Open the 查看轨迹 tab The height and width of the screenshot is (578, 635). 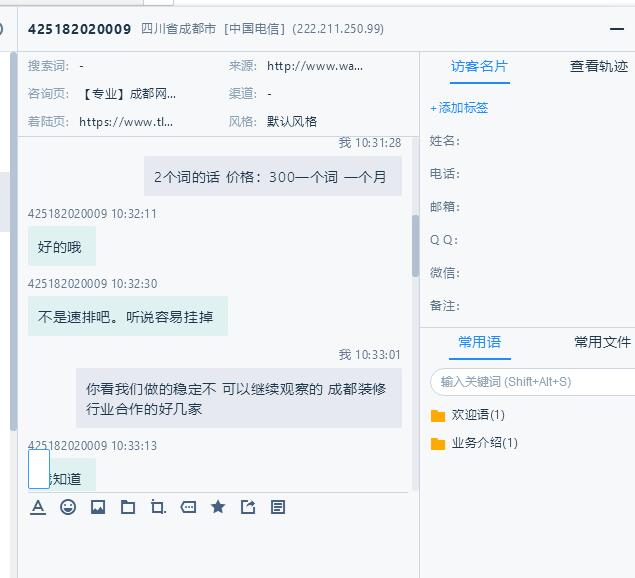[599, 67]
